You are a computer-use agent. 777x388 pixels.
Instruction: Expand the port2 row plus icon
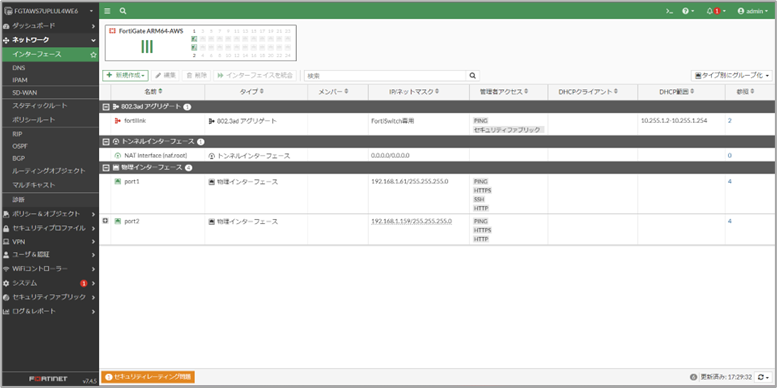point(105,221)
